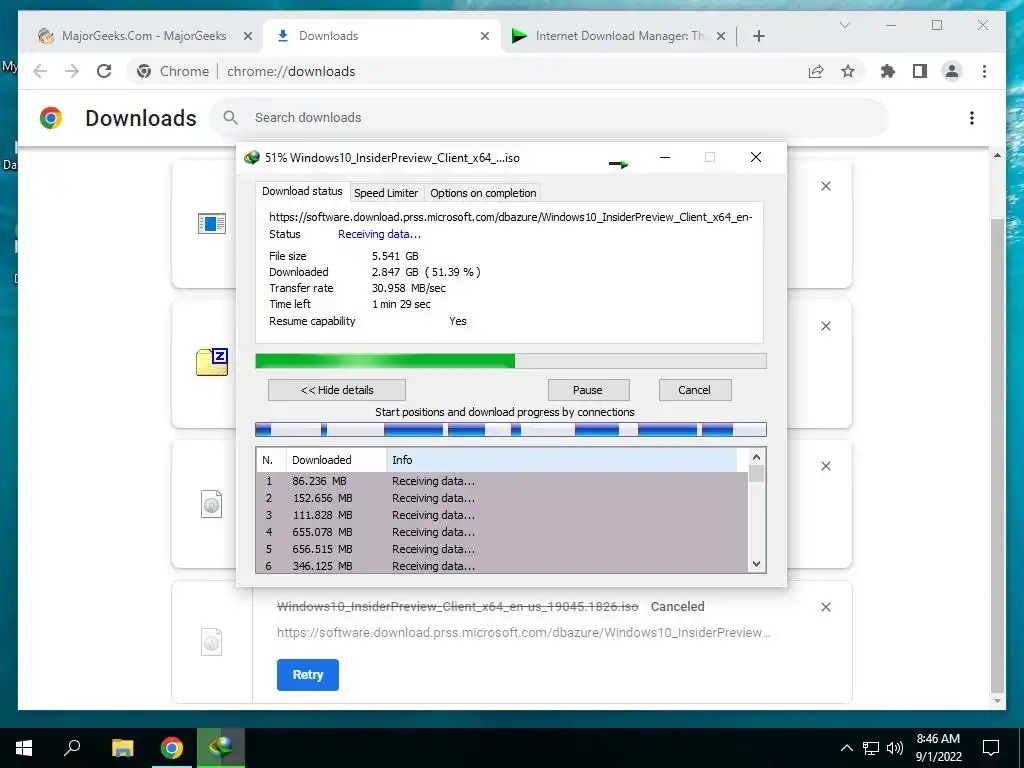Remove the third download card with disc icon

825,466
